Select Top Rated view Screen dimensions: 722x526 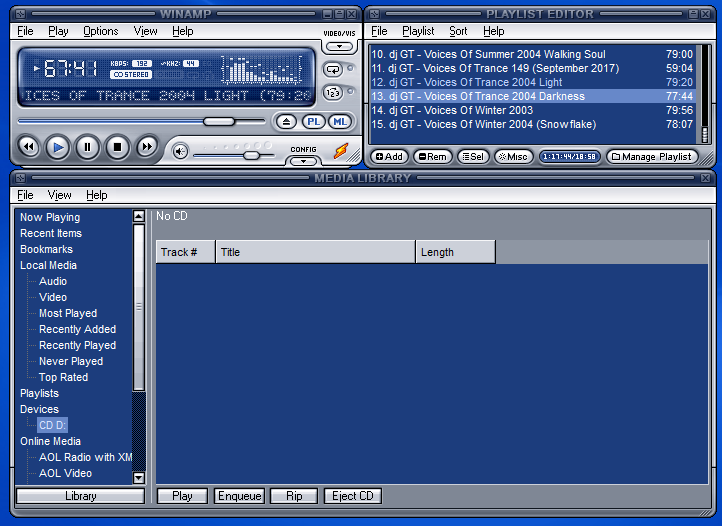[64, 377]
